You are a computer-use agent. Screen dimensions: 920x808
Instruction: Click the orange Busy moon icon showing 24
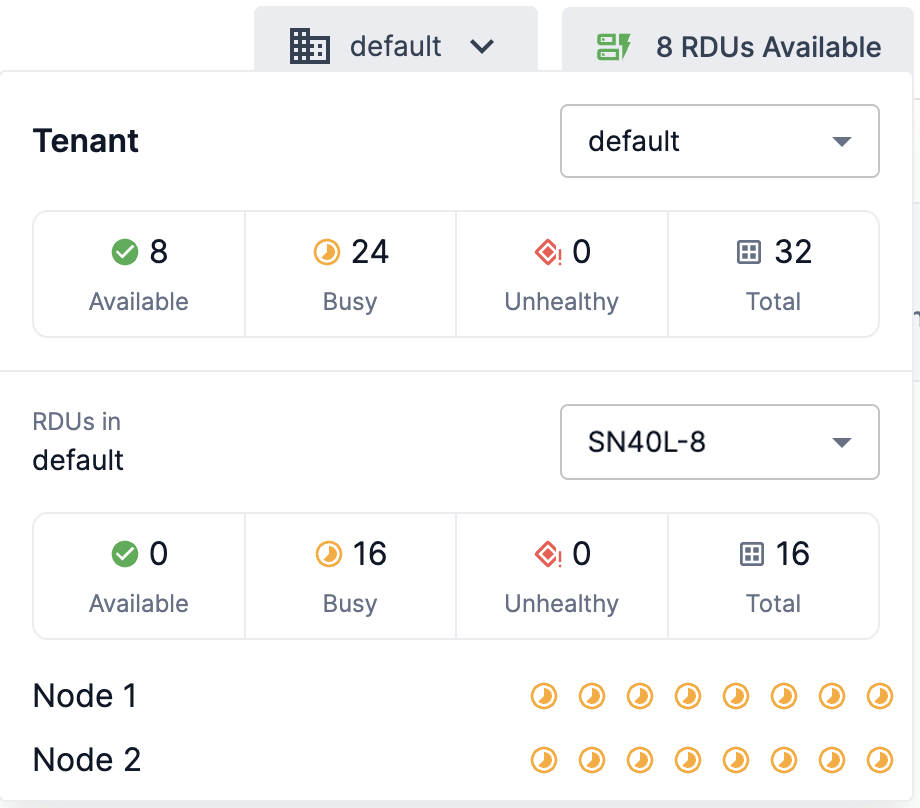tap(327, 252)
